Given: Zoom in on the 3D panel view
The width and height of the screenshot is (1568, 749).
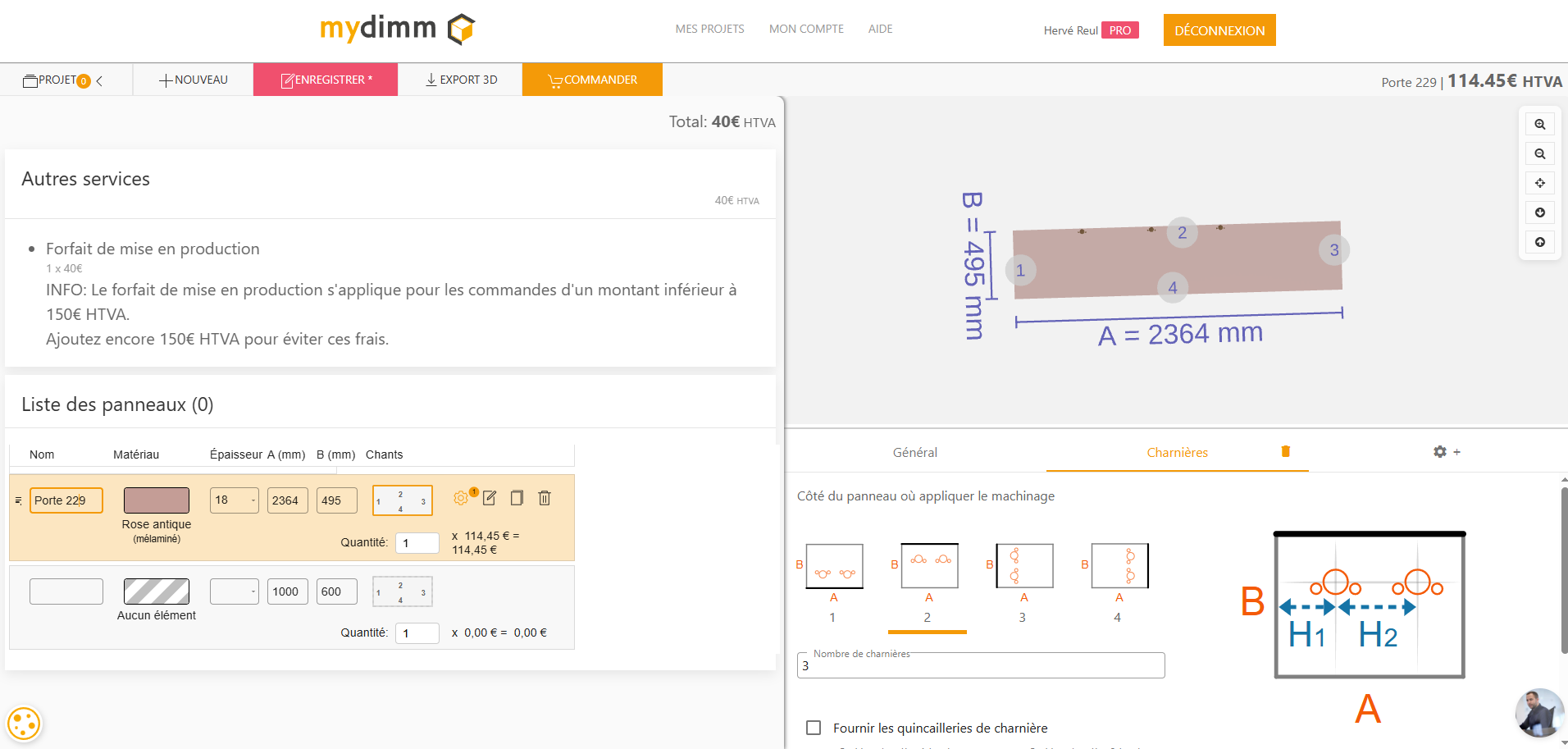Looking at the screenshot, I should tap(1539, 125).
